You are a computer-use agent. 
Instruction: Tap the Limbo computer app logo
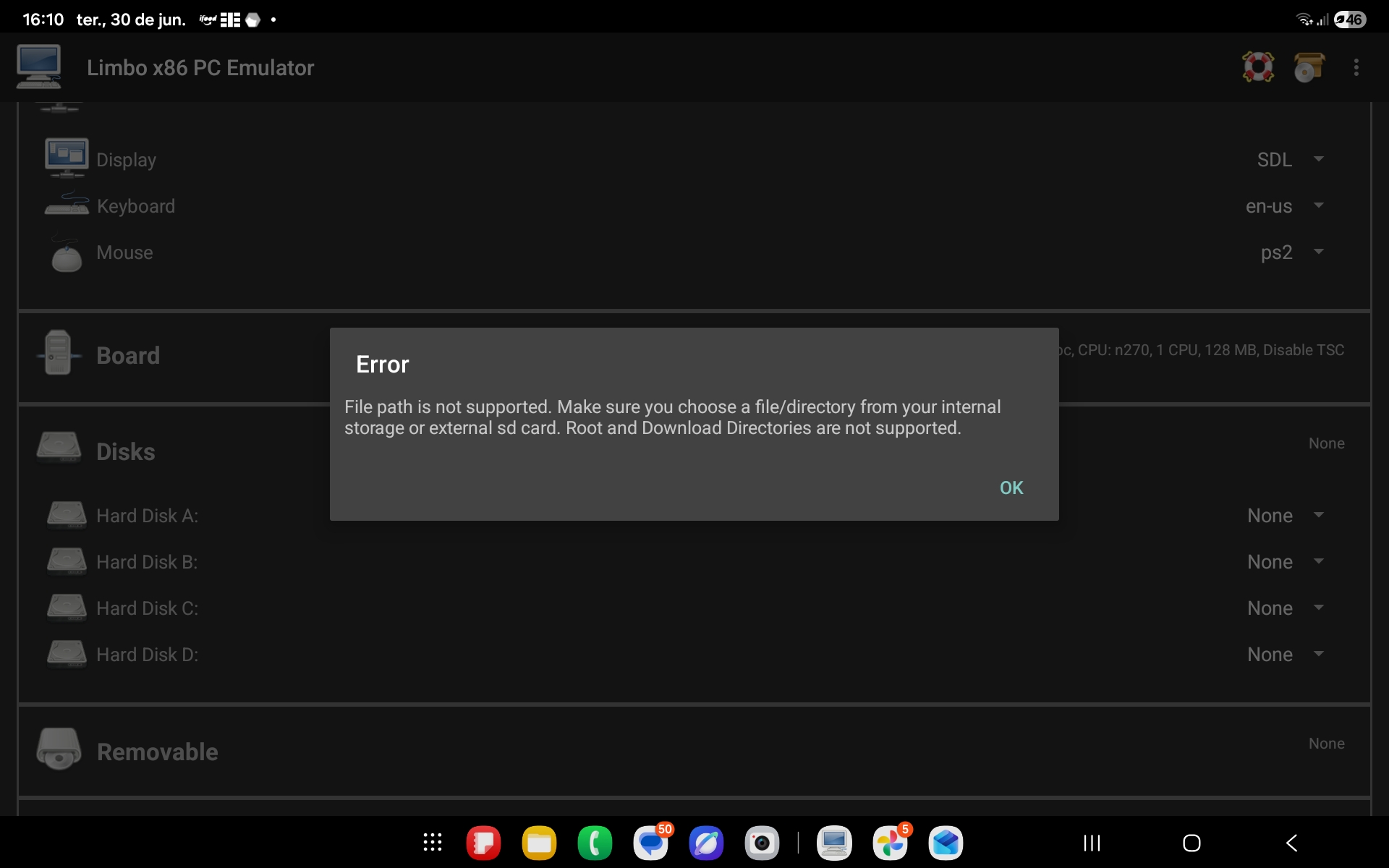pos(39,67)
